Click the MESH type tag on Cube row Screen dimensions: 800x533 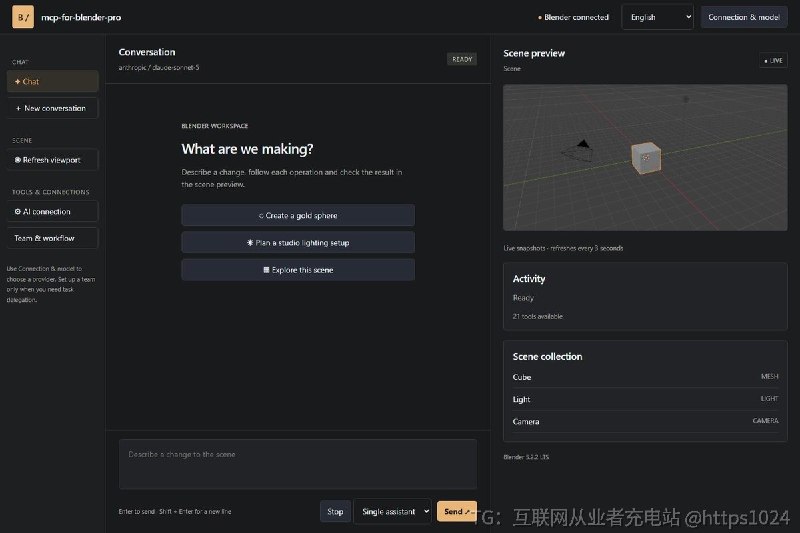769,376
